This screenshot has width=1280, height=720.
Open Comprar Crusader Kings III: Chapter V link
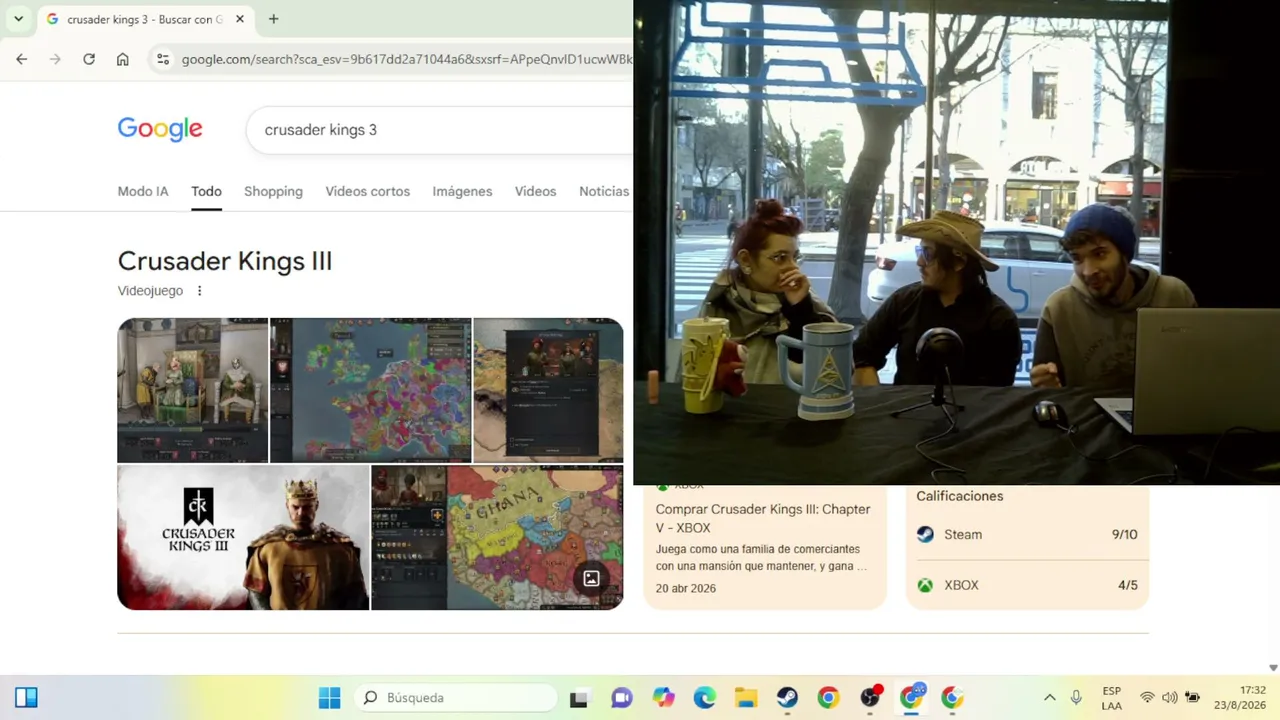coord(763,518)
